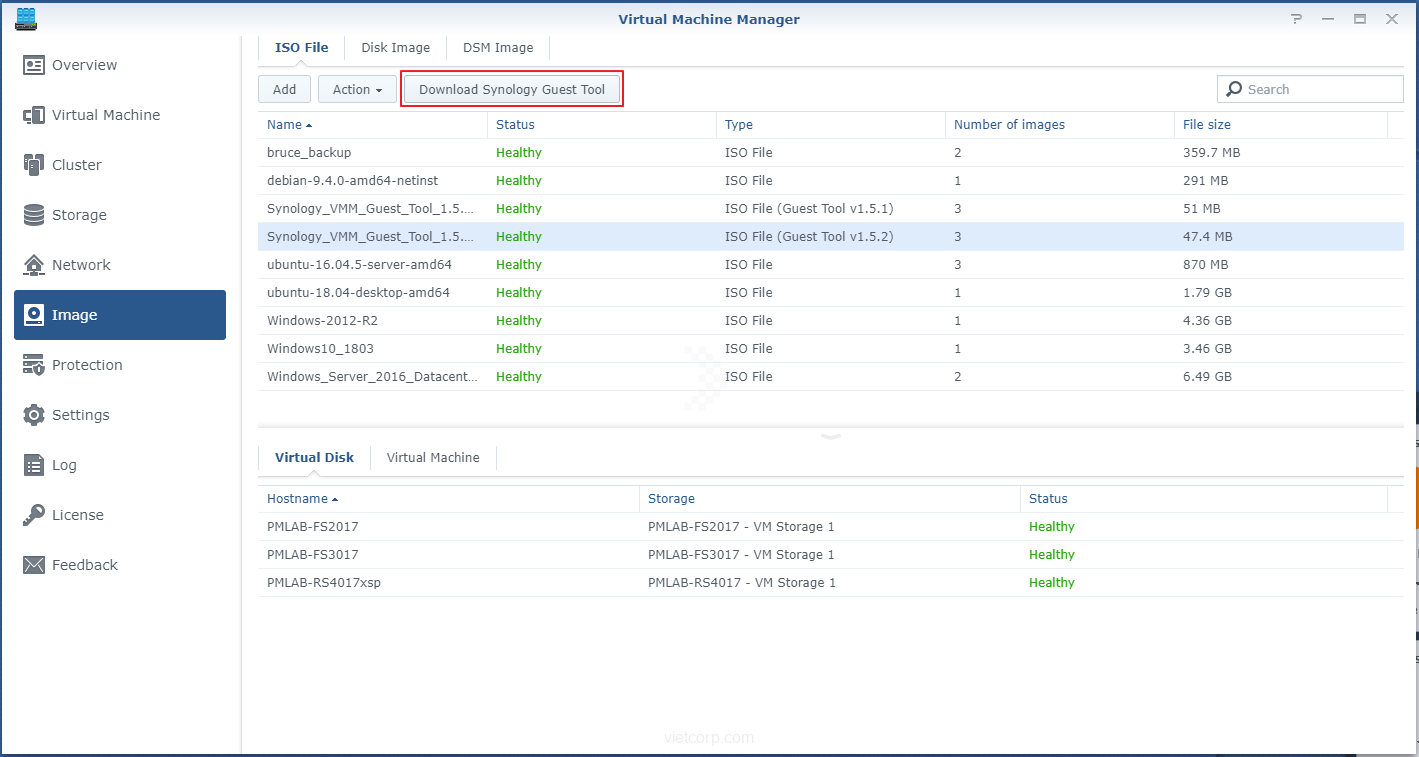Screen dimensions: 1419x757
Task: Expand the Action dropdown menu
Action: [x=357, y=89]
